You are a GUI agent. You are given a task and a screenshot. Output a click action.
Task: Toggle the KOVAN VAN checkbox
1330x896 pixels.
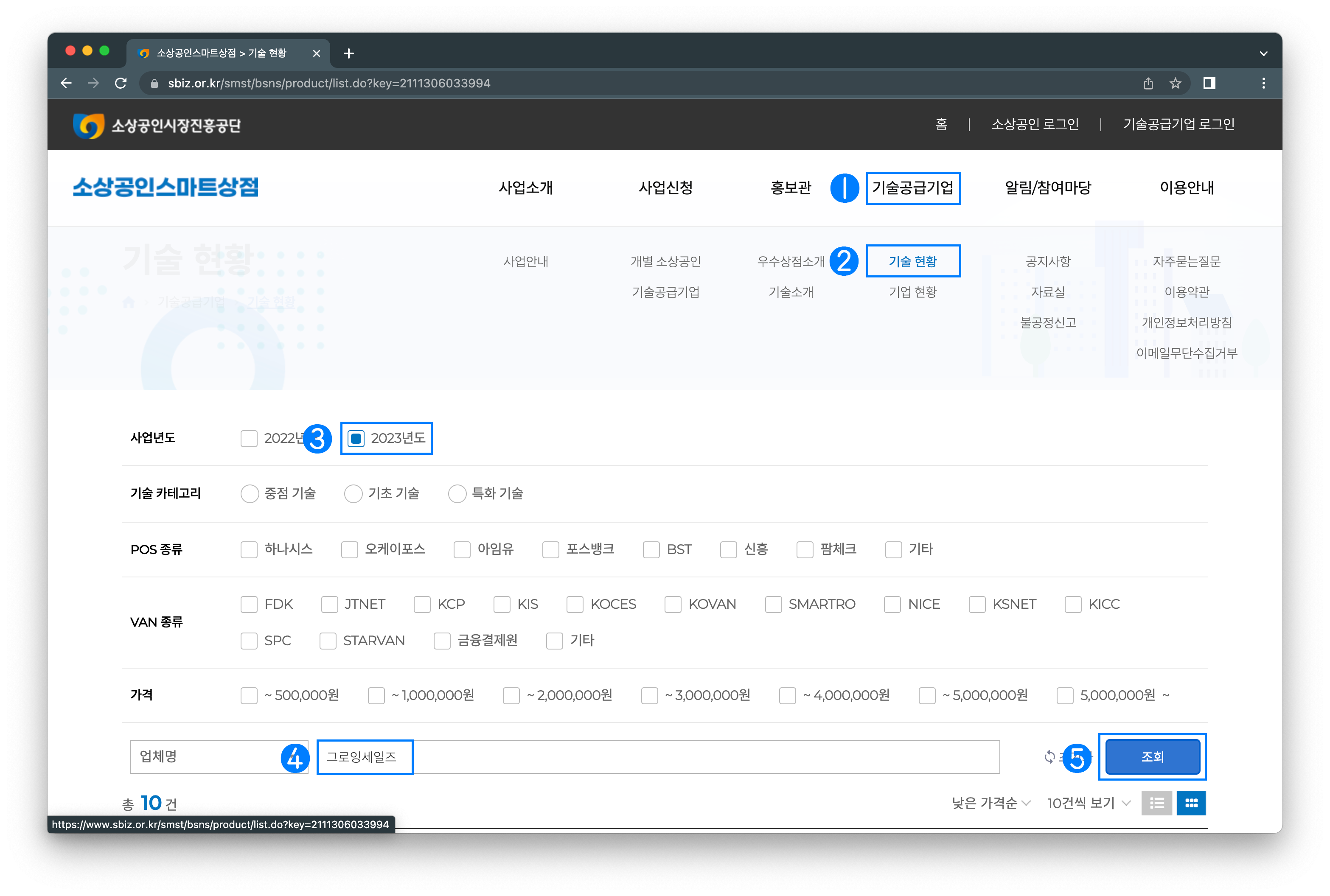click(x=673, y=605)
